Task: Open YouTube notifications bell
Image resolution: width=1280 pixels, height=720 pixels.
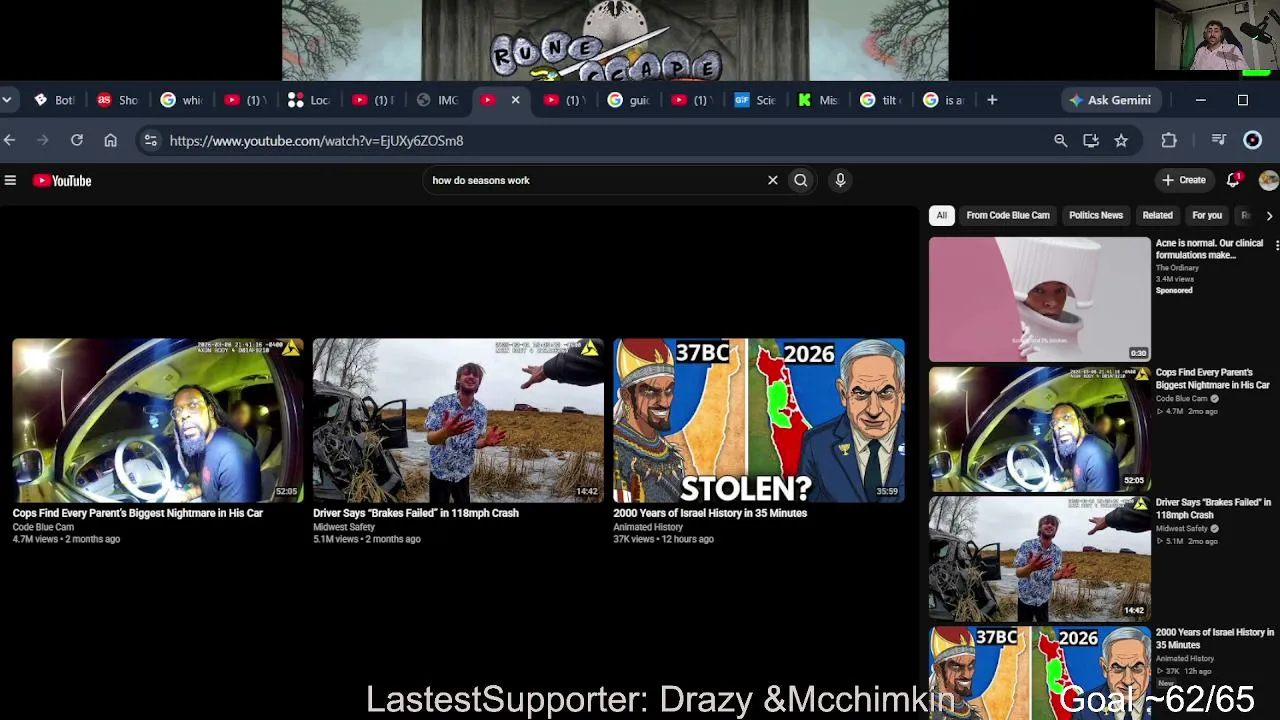Action: [x=1234, y=180]
